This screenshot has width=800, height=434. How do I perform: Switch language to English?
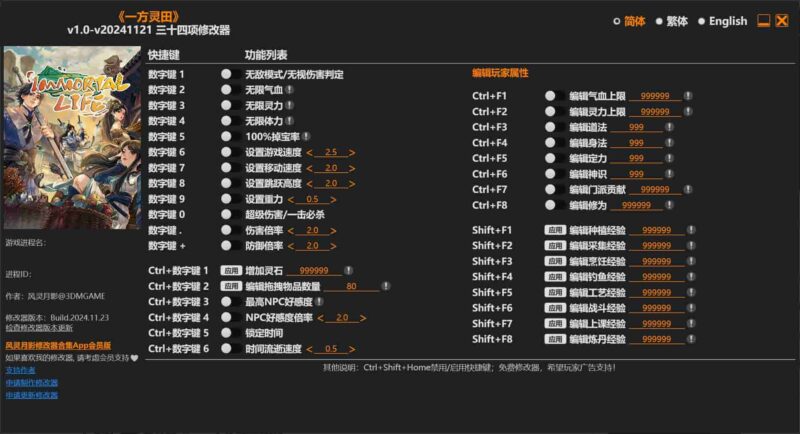coord(722,21)
